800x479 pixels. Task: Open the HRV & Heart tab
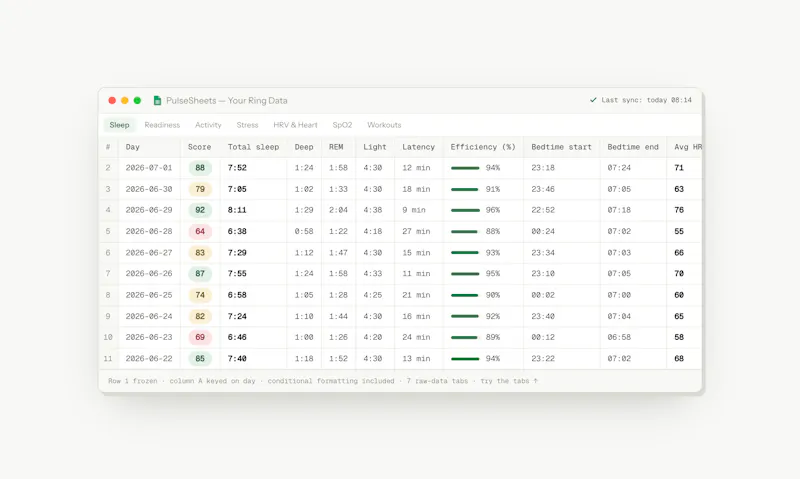[295, 125]
